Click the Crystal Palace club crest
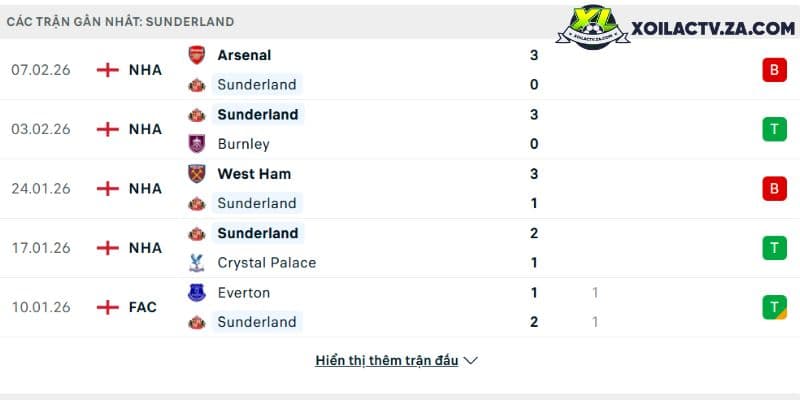This screenshot has width=800, height=400. pos(196,263)
